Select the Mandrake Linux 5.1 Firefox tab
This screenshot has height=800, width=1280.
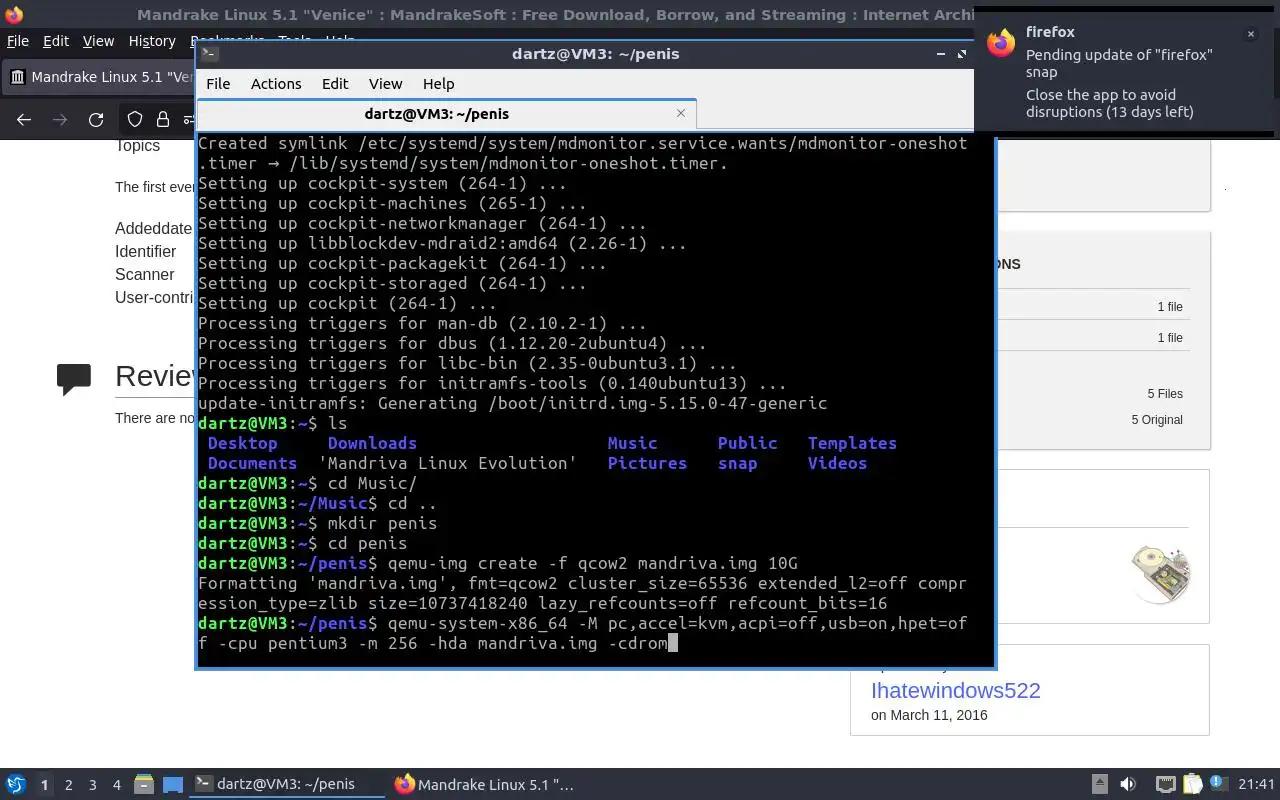[x=100, y=77]
